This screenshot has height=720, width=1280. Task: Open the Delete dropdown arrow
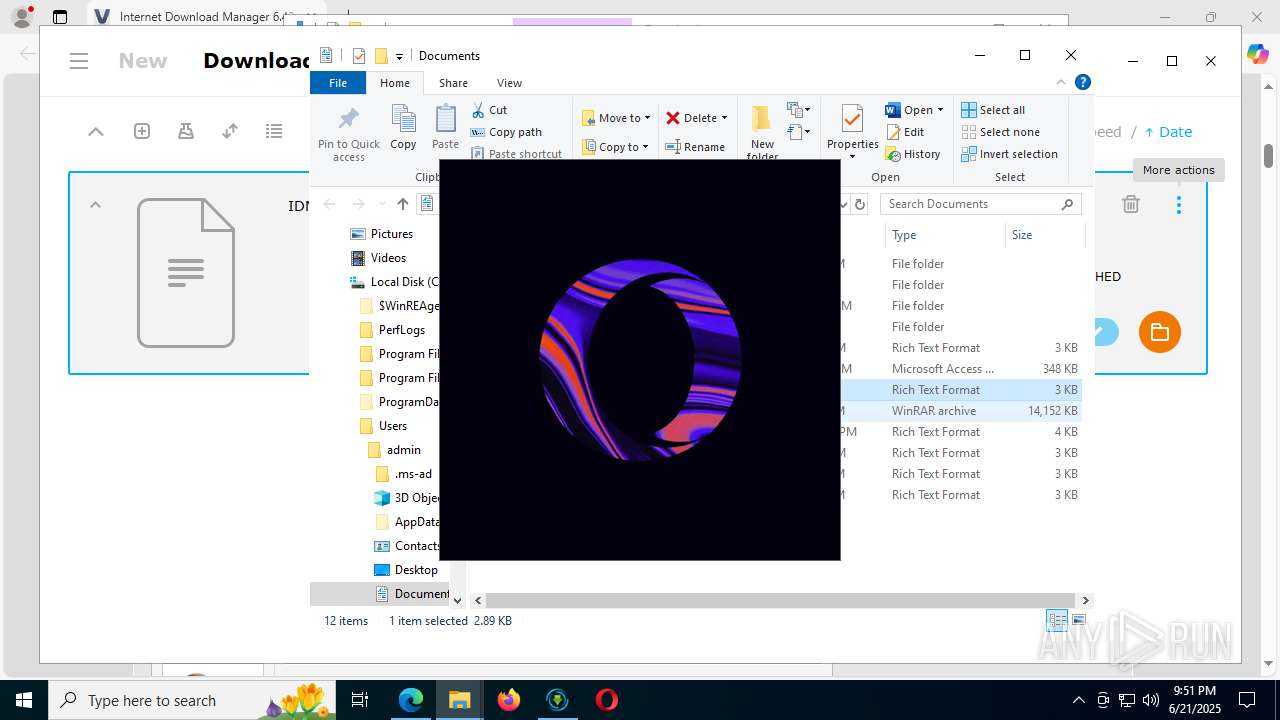(x=724, y=118)
